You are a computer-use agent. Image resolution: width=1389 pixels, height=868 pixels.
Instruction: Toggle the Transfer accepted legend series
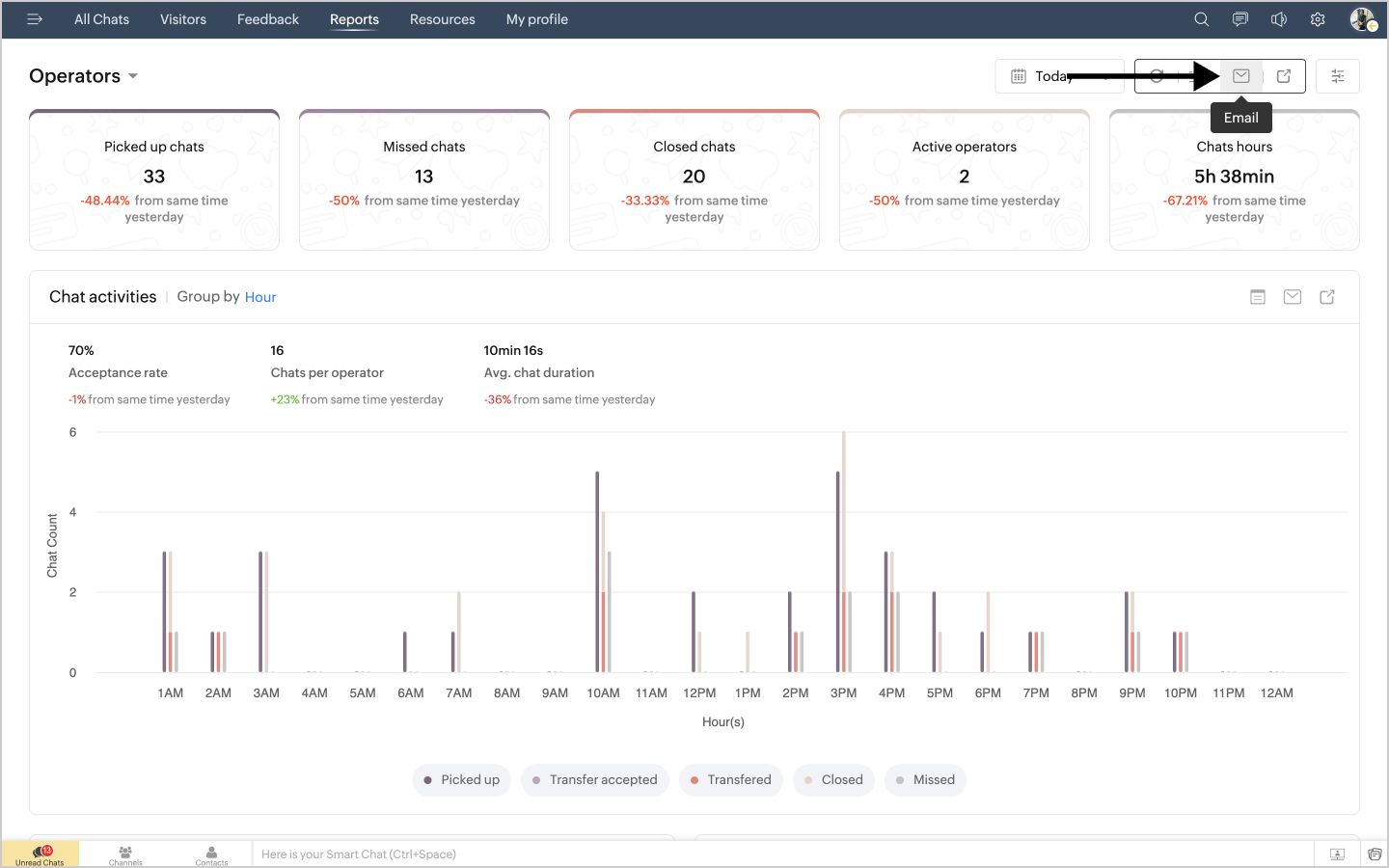pyautogui.click(x=594, y=780)
